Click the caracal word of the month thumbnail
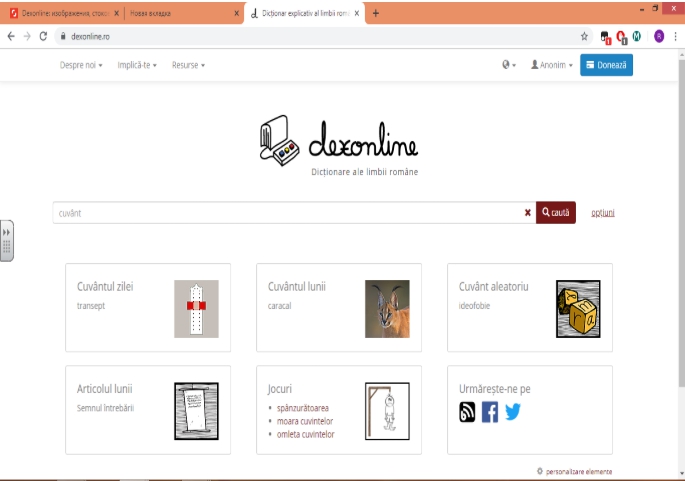This screenshot has width=685, height=481. point(387,308)
